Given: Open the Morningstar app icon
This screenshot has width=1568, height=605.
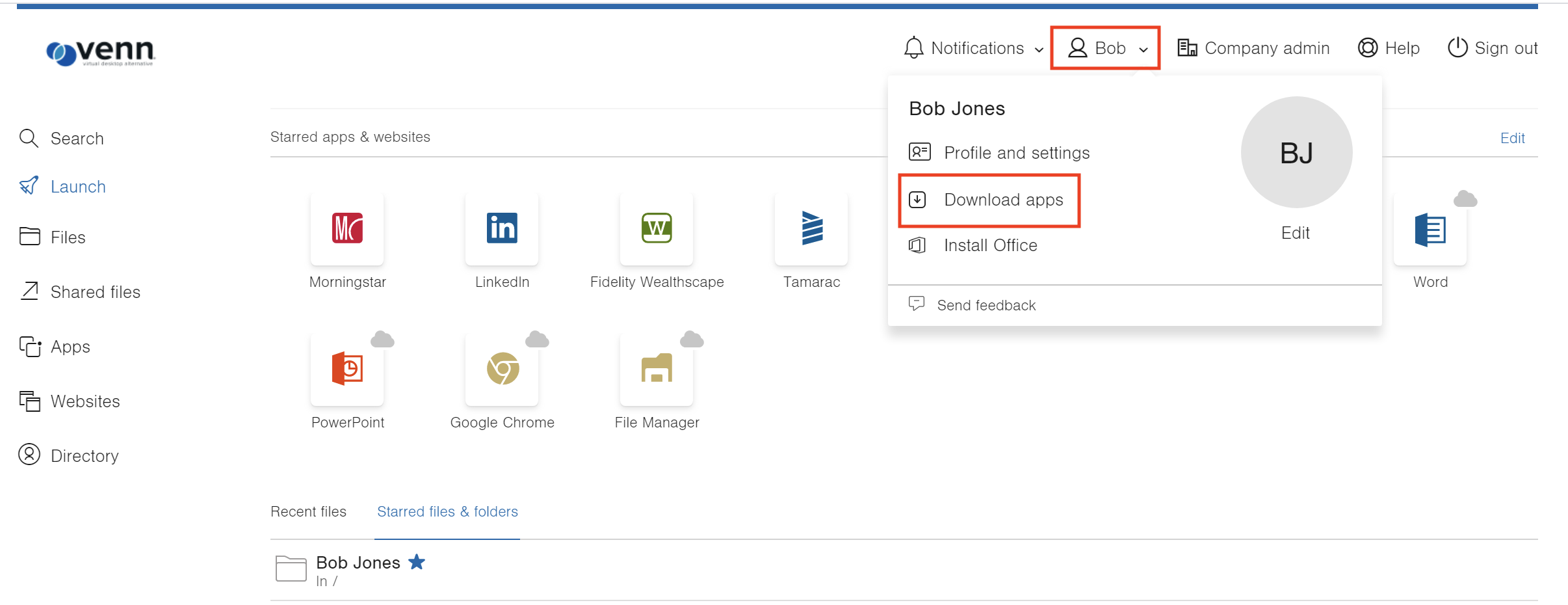Looking at the screenshot, I should [347, 228].
